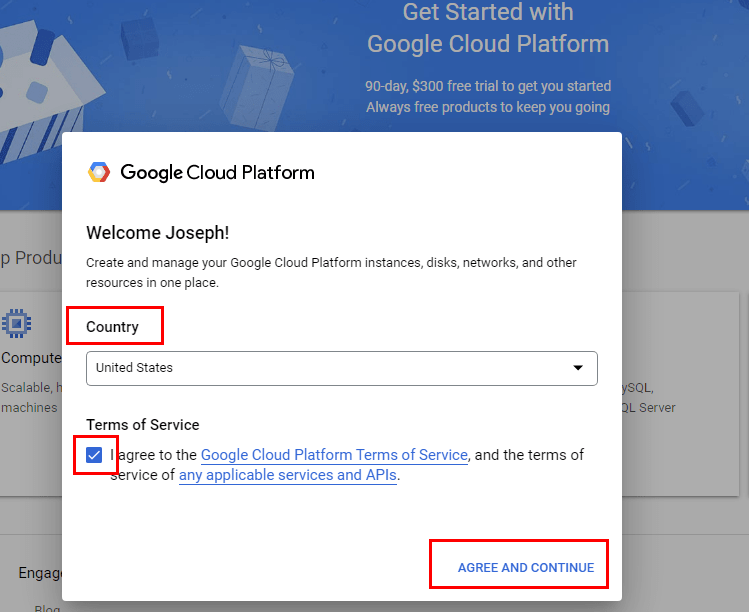Click the AGREE AND CONTINUE button
The image size is (749, 612).
[526, 568]
